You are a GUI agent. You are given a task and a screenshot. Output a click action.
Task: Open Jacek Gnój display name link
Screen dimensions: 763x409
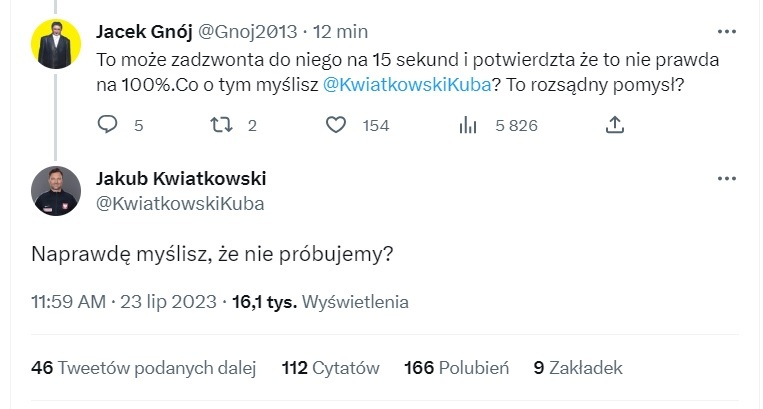(x=145, y=32)
